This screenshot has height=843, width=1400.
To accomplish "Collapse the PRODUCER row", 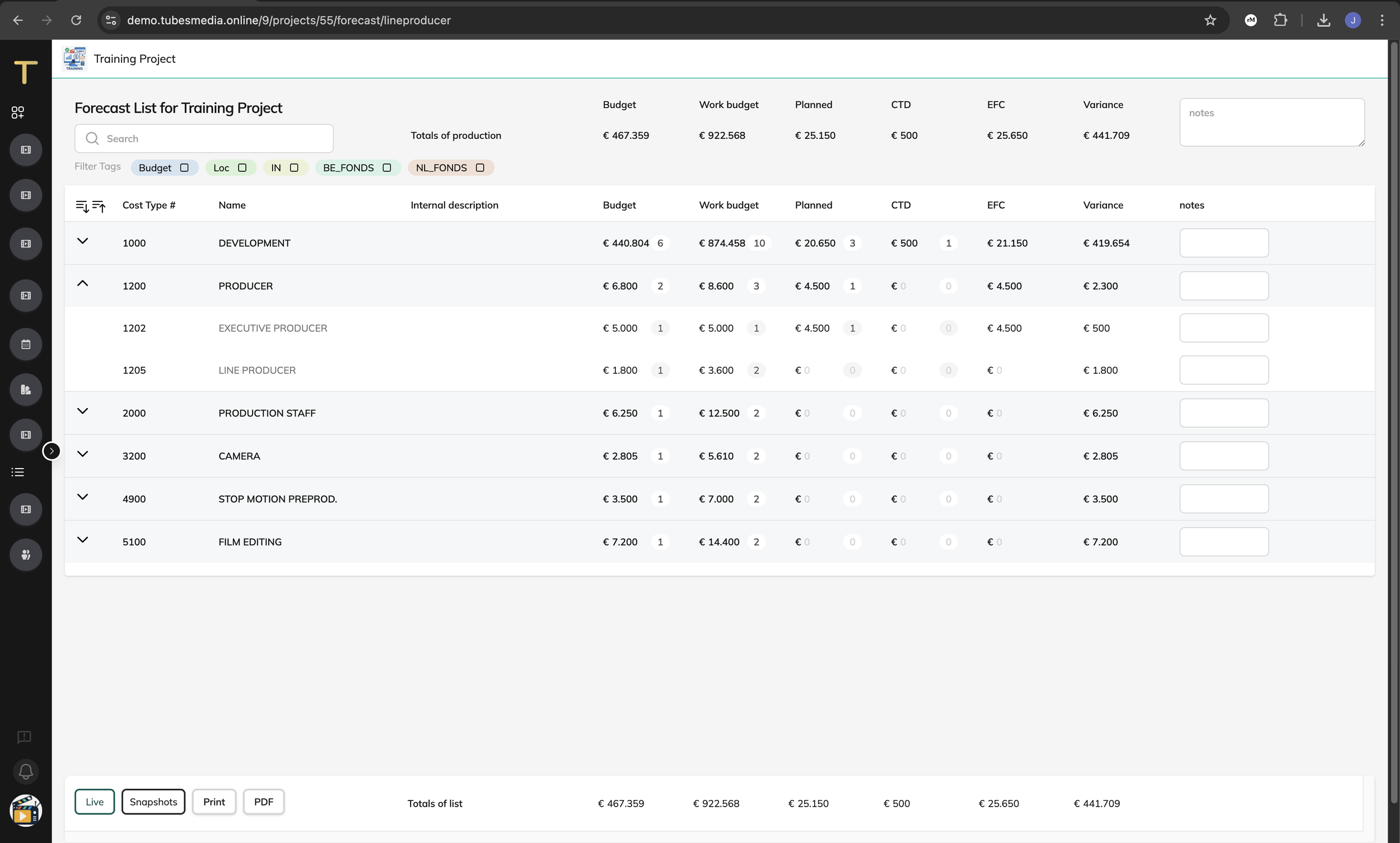I will (82, 283).
